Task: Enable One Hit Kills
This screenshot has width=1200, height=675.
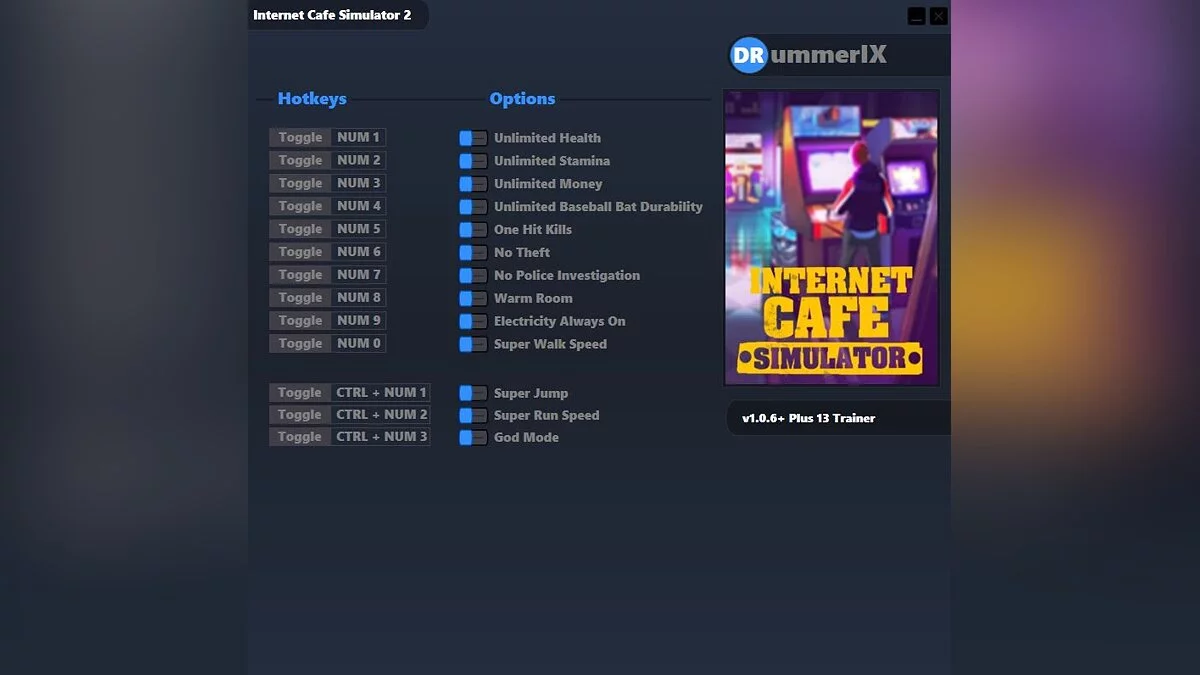Action: point(472,229)
